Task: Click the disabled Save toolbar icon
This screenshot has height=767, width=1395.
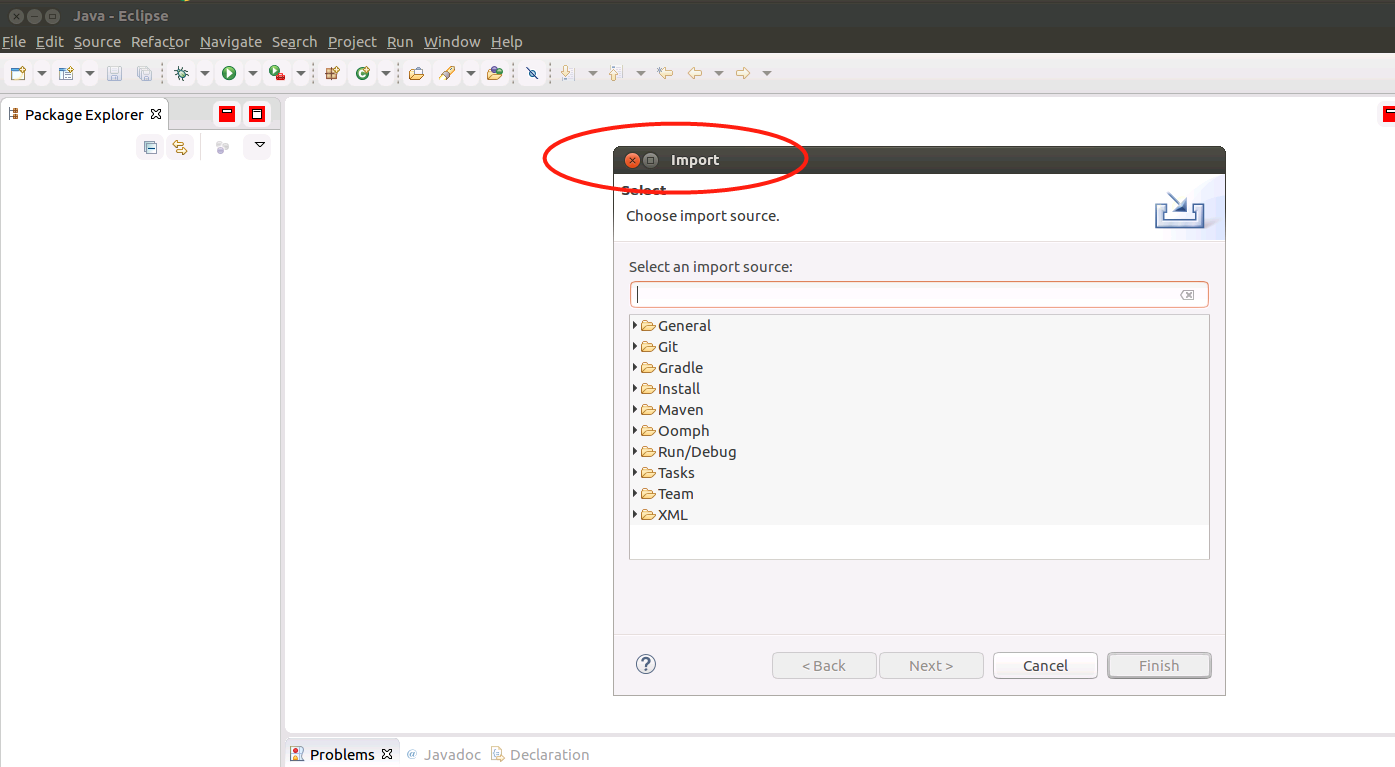Action: click(114, 73)
